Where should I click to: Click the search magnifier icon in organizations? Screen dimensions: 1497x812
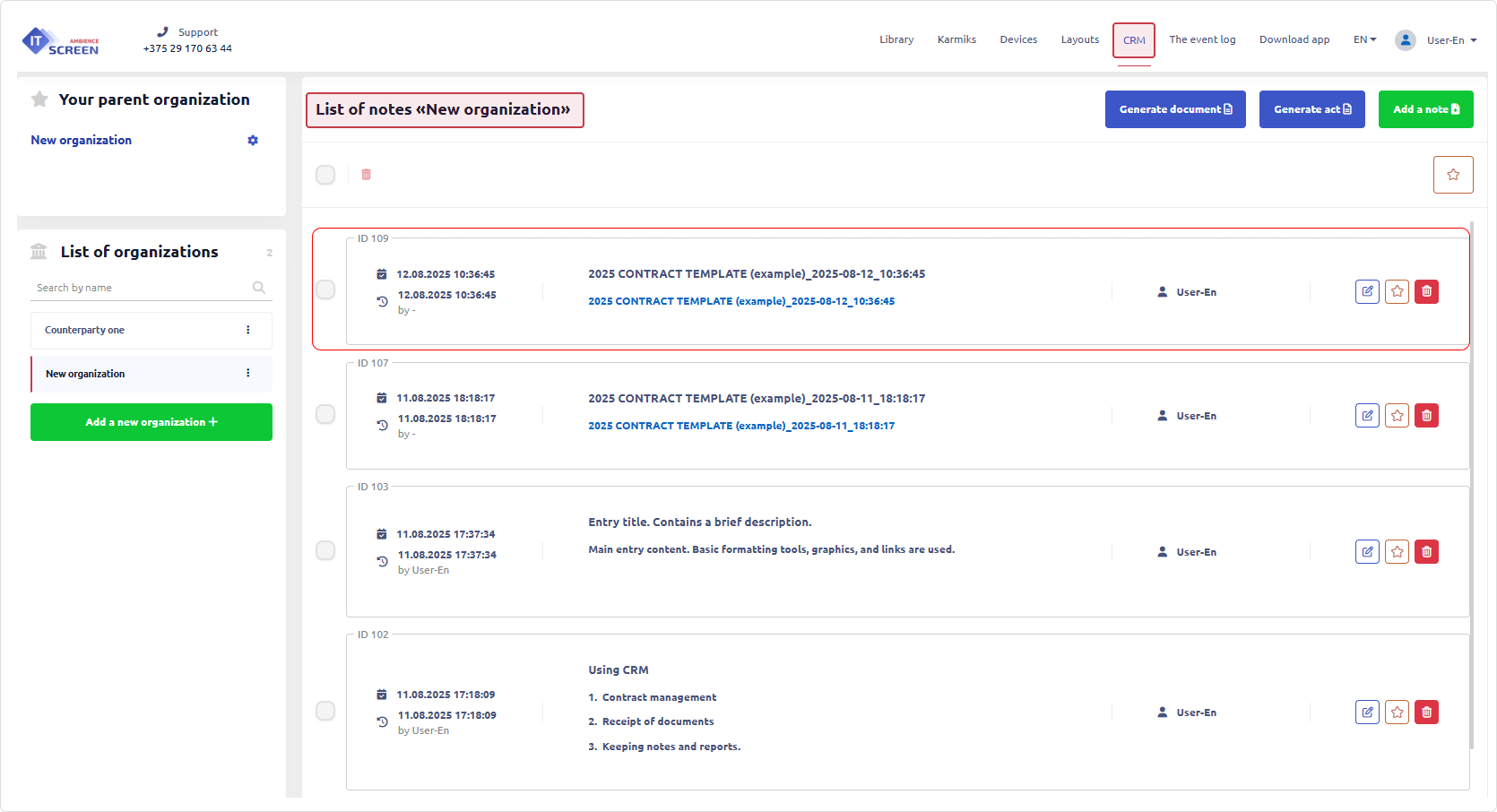click(259, 288)
